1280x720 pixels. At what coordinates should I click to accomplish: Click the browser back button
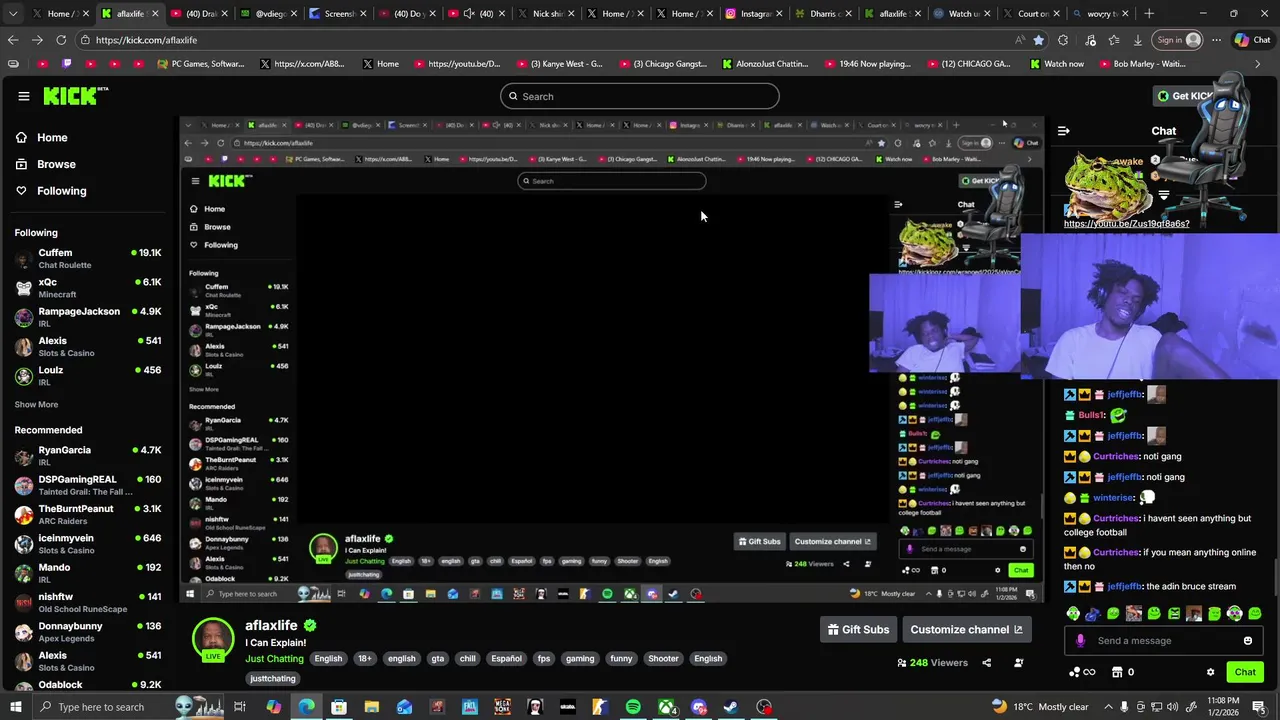pyautogui.click(x=13, y=40)
